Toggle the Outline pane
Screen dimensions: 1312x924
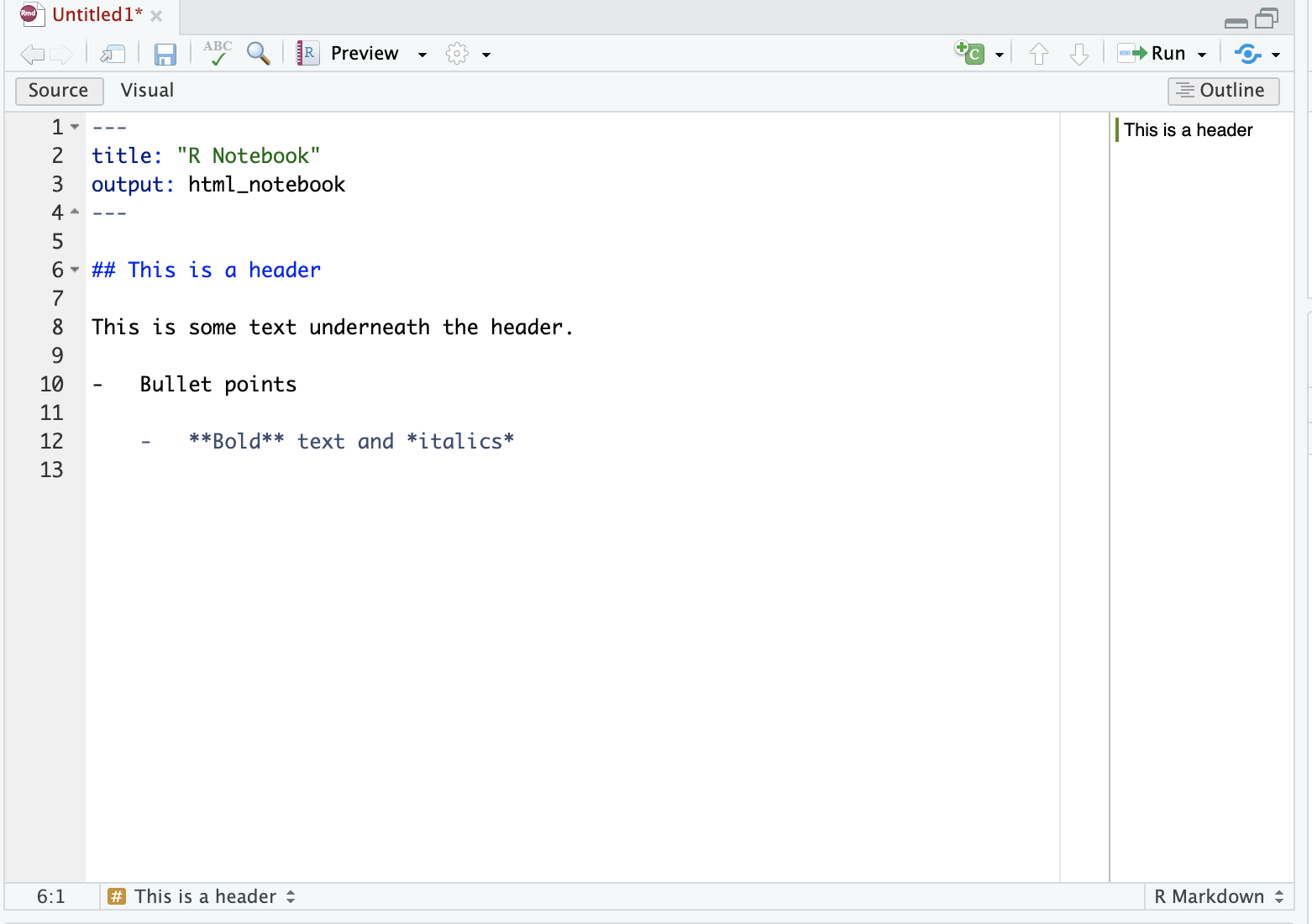click(1223, 91)
